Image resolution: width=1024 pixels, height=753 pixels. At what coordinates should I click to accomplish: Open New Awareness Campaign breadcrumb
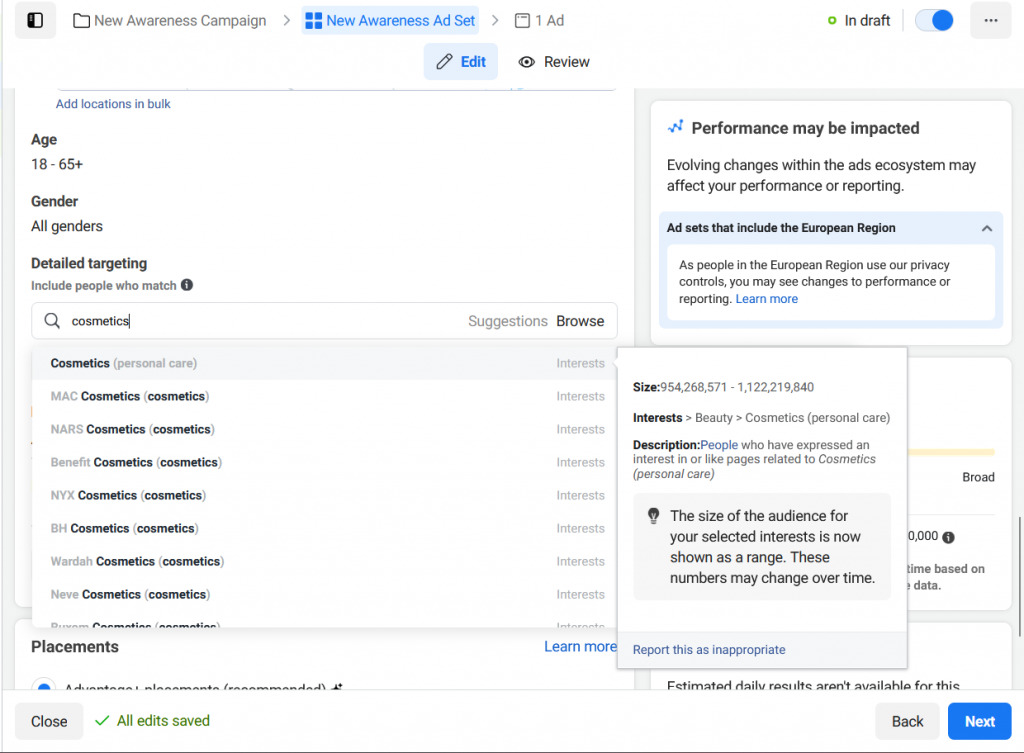coord(170,21)
